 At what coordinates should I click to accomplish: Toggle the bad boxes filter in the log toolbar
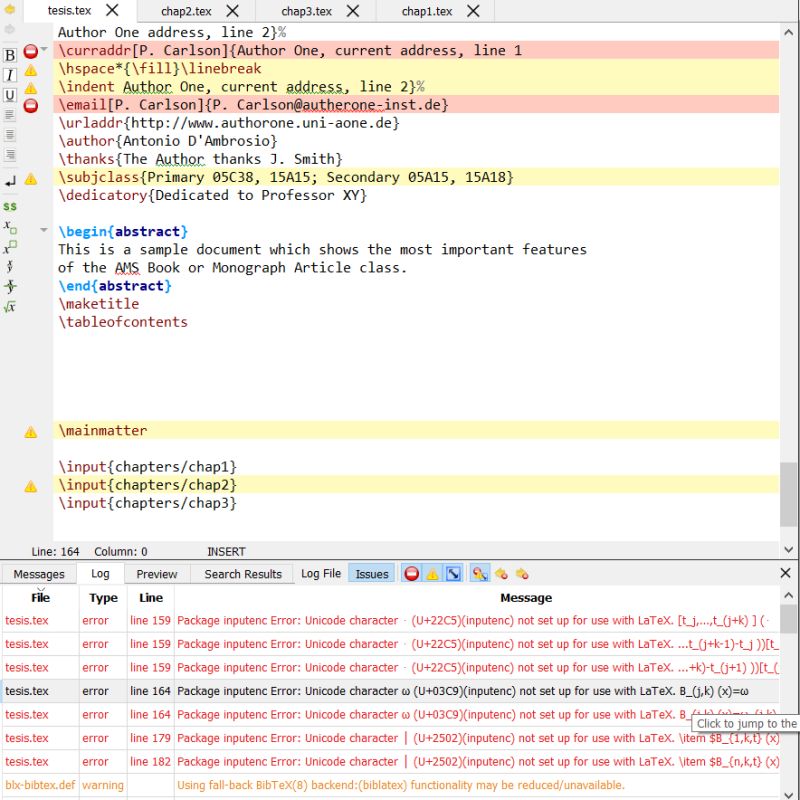pyautogui.click(x=455, y=573)
